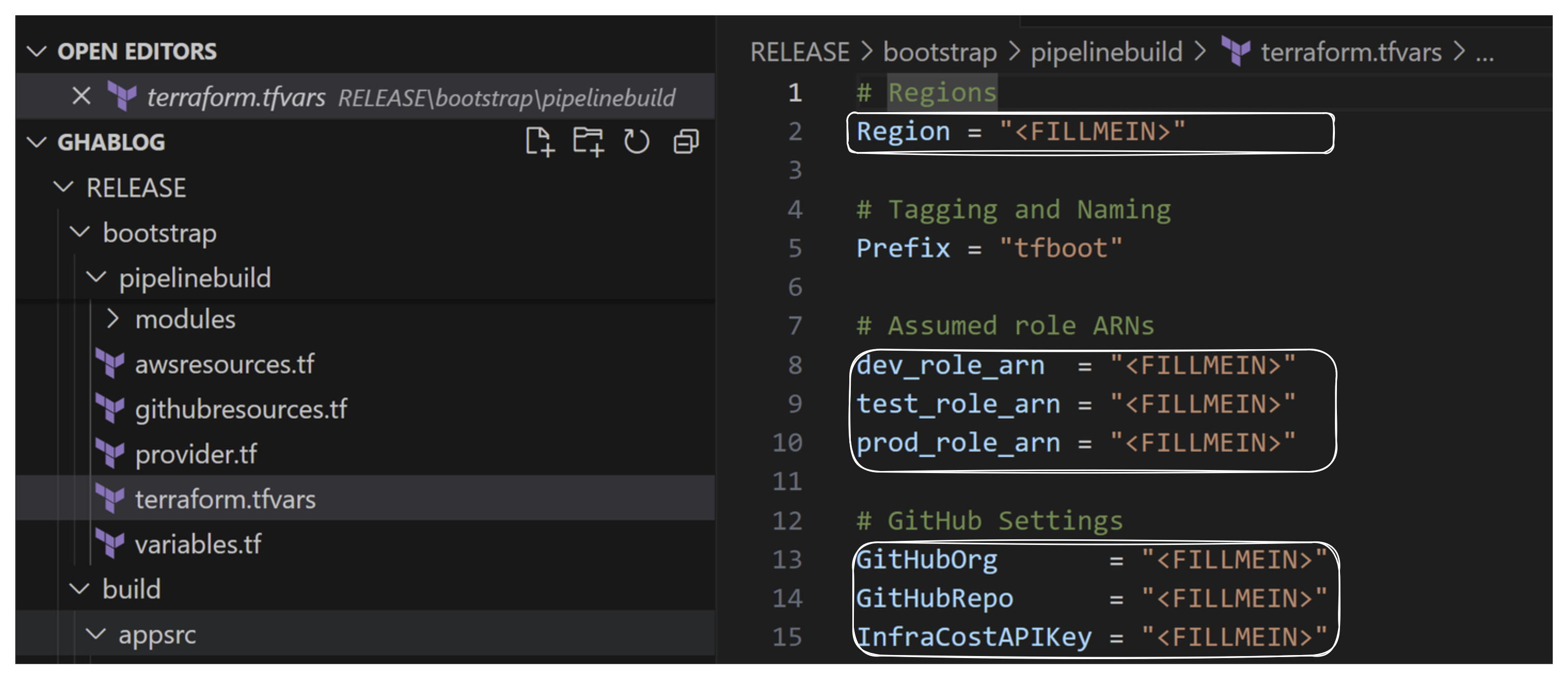
Task: Click the Terraform icon next to awsresources.tf
Action: click(x=111, y=364)
